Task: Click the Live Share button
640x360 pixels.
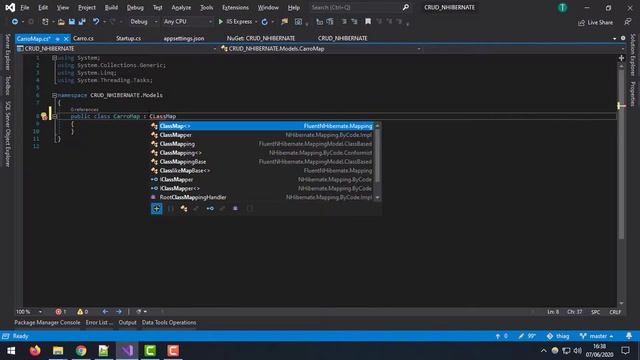Action: (x=596, y=22)
